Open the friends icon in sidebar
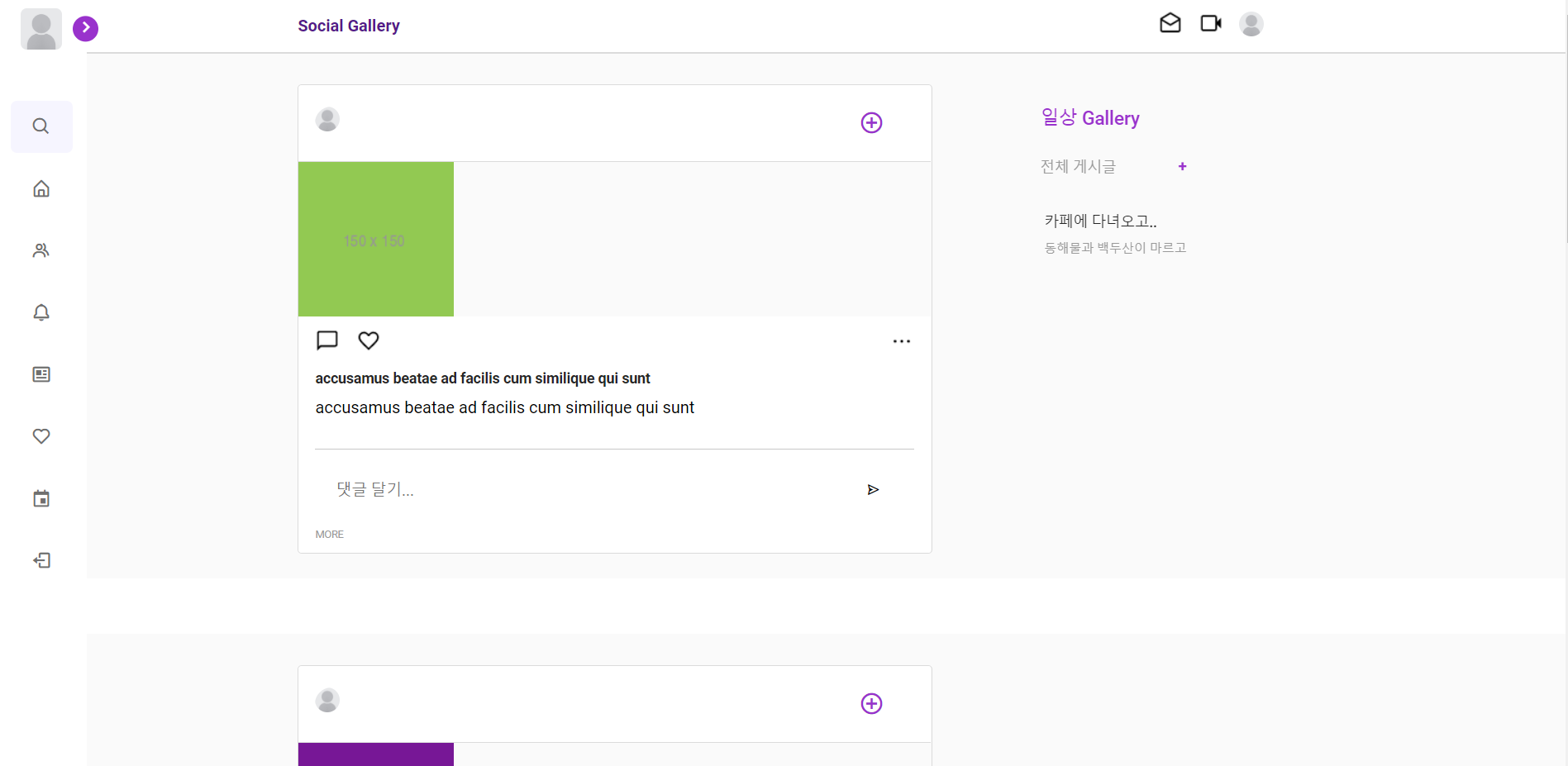This screenshot has height=766, width=1568. point(41,250)
